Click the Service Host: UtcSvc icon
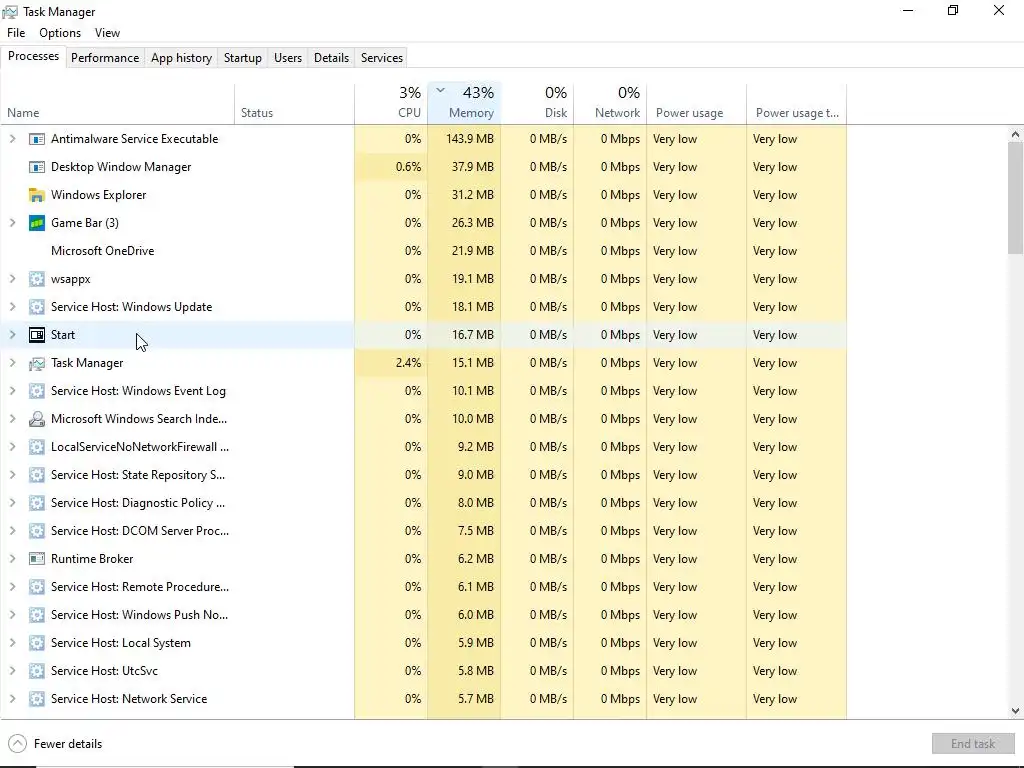 (37, 671)
